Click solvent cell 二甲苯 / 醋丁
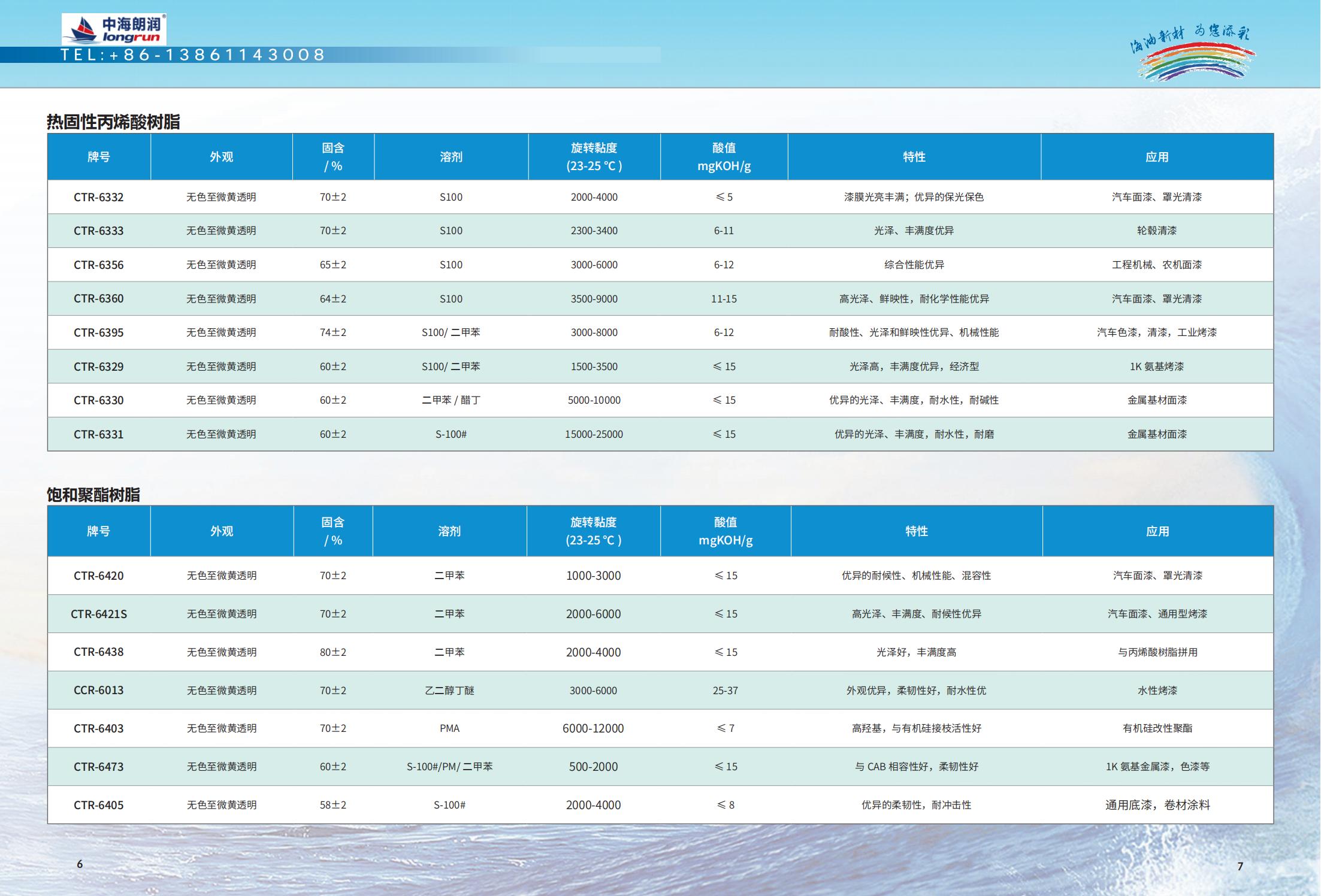 pyautogui.click(x=451, y=400)
